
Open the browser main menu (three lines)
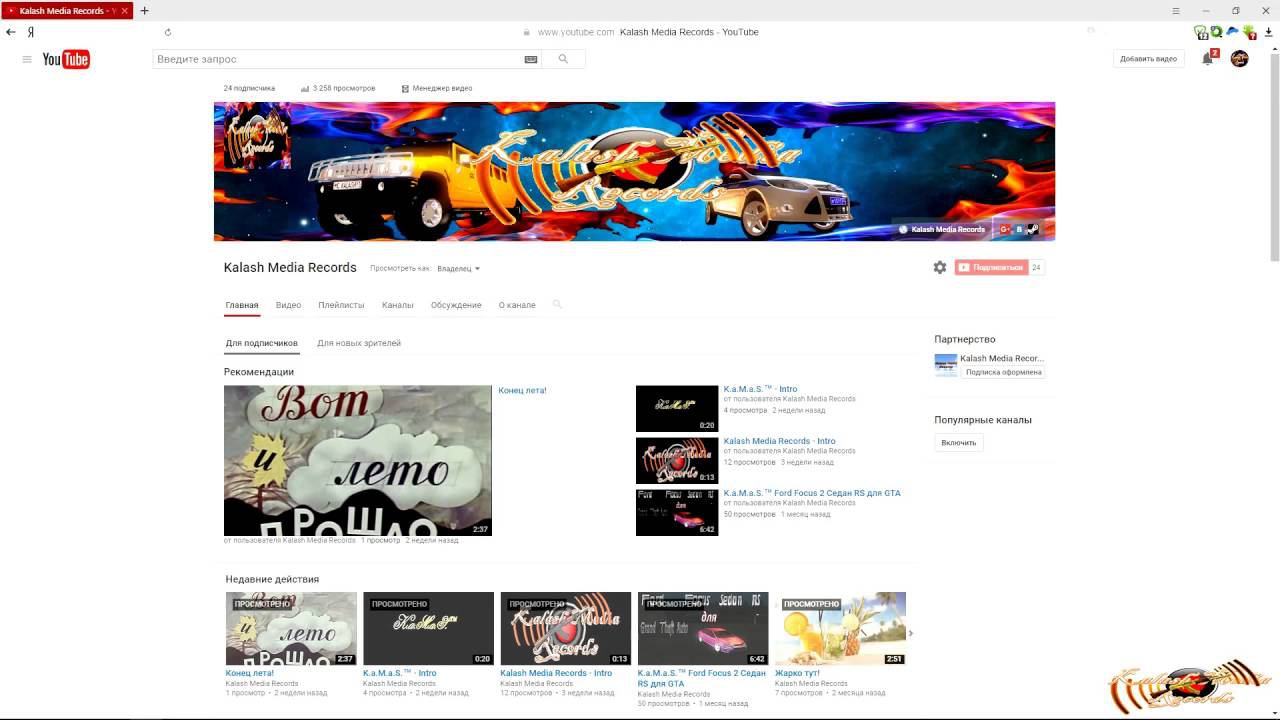1176,10
